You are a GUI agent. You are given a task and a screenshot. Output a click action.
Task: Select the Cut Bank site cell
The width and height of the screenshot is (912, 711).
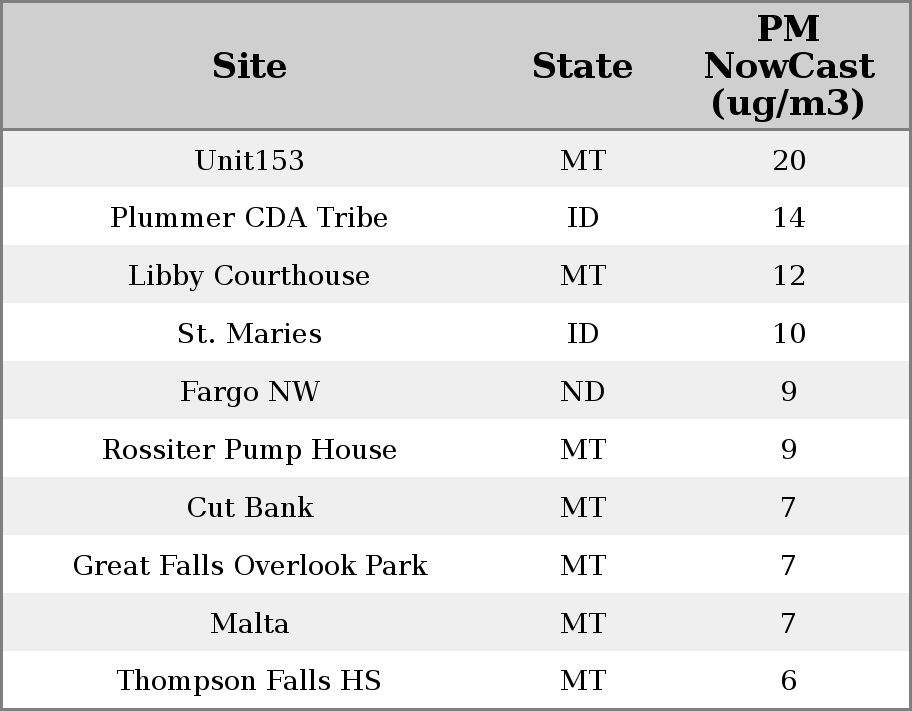[249, 508]
